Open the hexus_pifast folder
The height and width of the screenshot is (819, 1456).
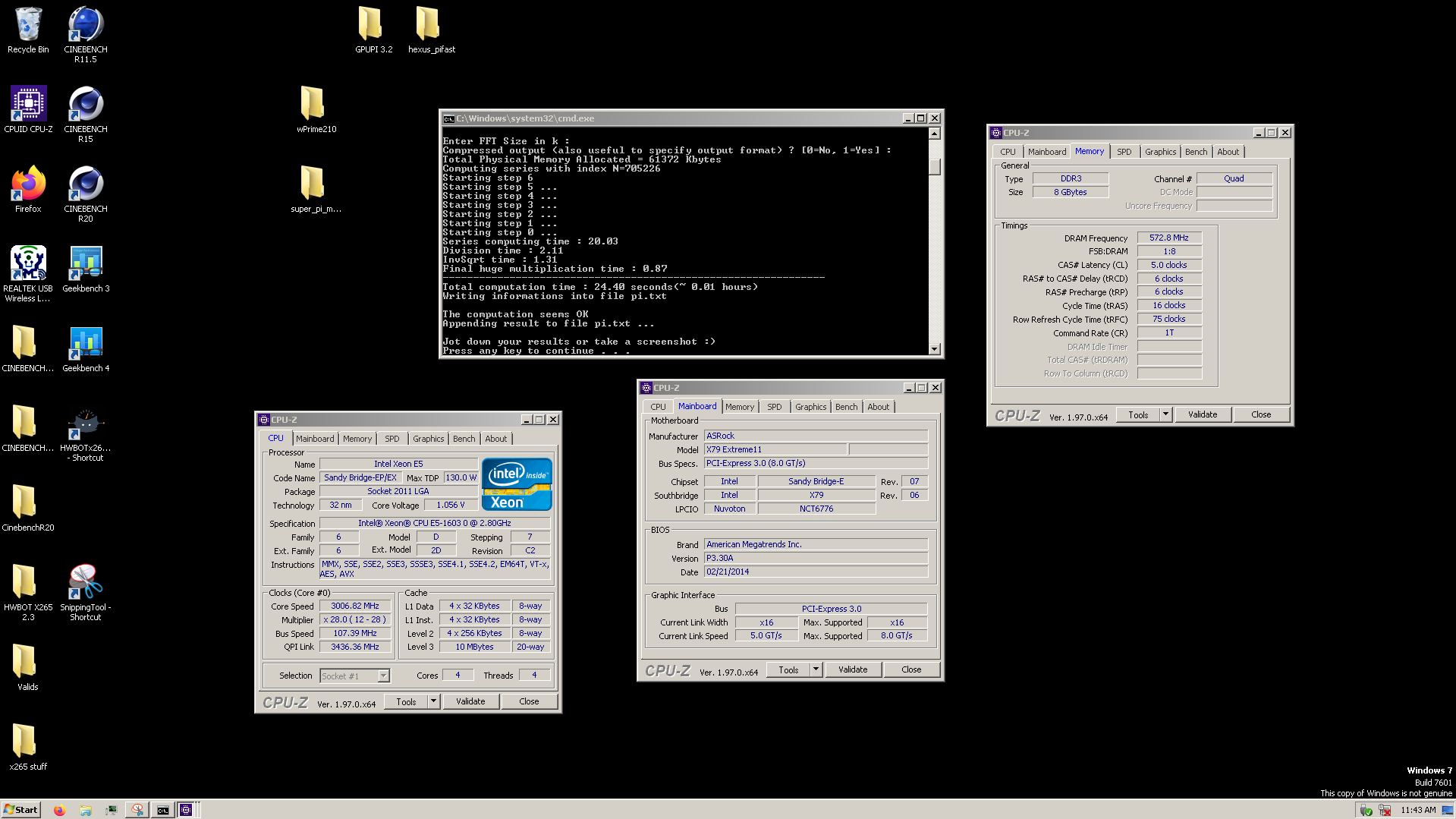pyautogui.click(x=431, y=30)
